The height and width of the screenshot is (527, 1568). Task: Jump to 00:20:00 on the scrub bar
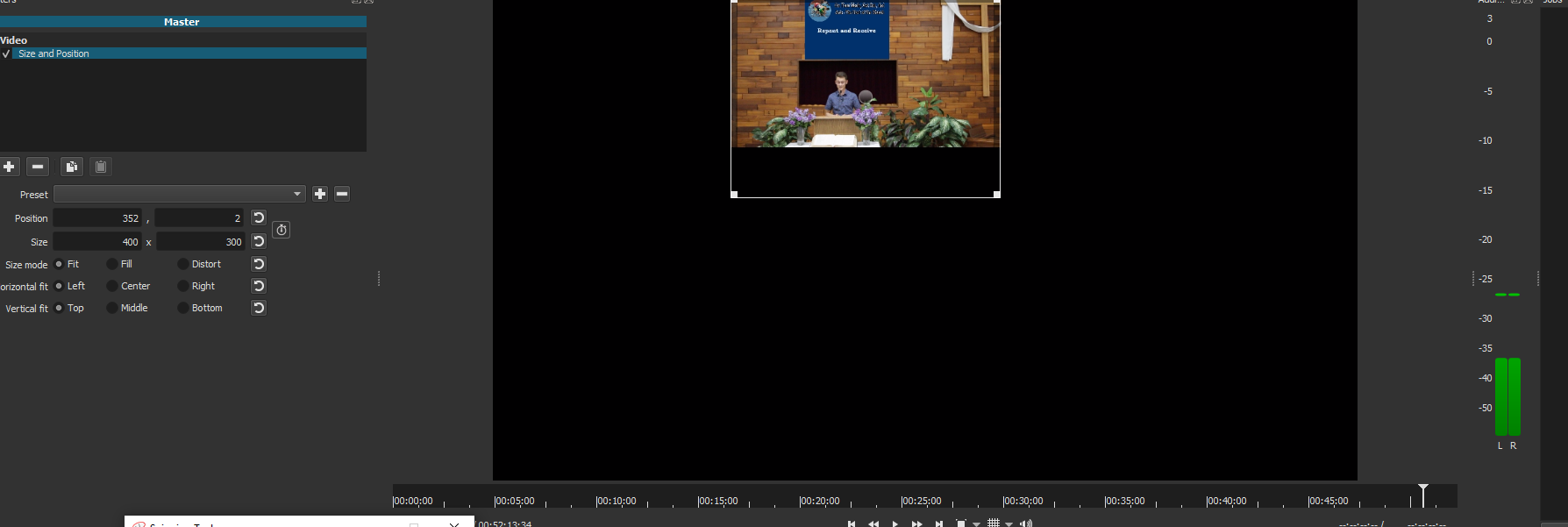tap(820, 501)
